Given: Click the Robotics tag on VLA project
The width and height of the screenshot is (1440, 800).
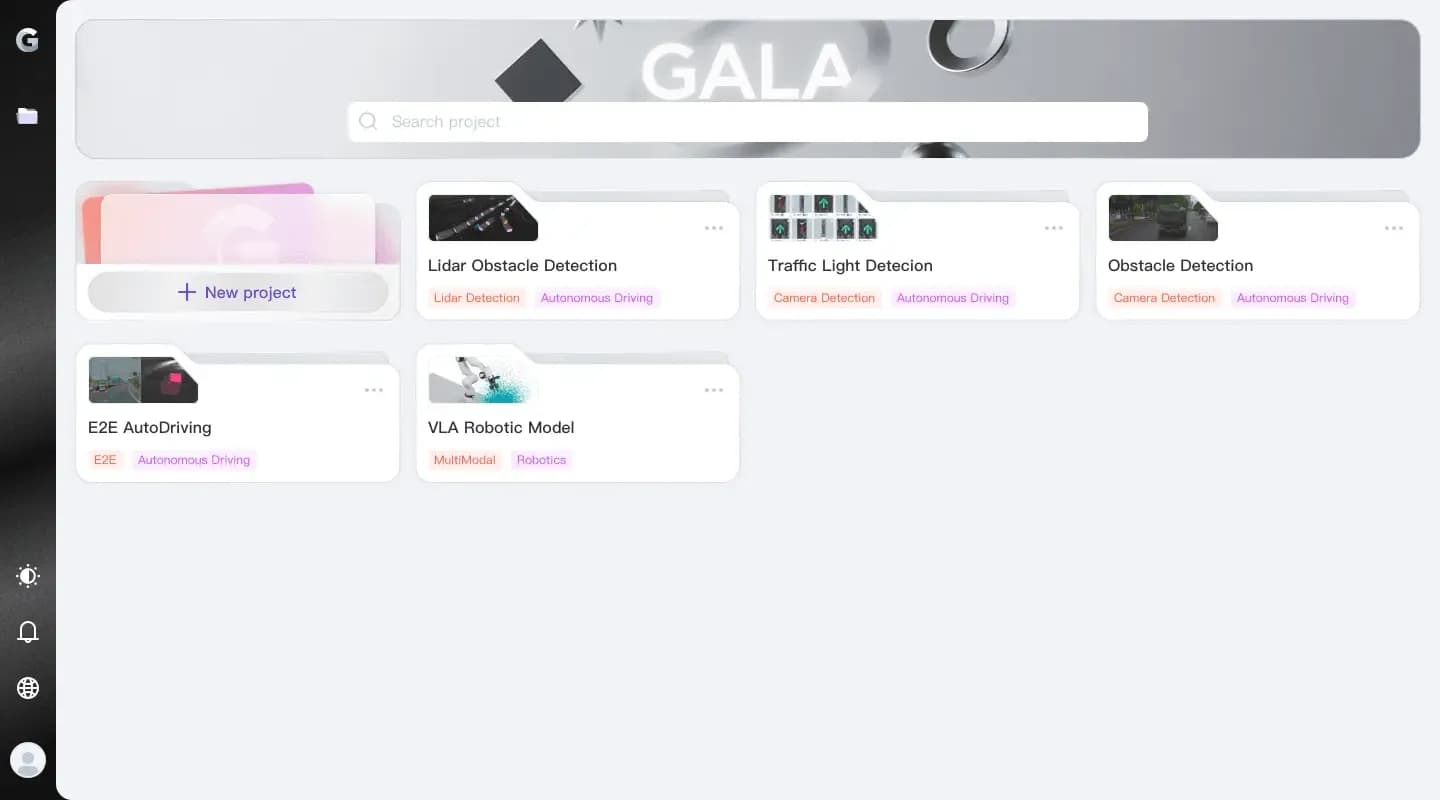Looking at the screenshot, I should 541,460.
